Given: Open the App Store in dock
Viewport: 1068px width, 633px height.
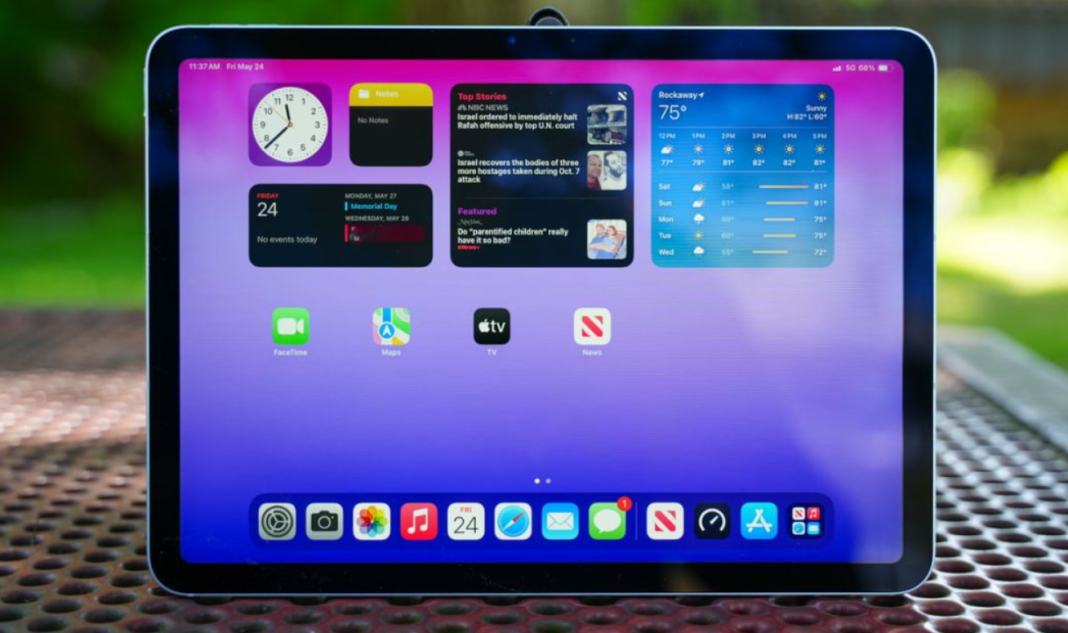Looking at the screenshot, I should click(759, 521).
